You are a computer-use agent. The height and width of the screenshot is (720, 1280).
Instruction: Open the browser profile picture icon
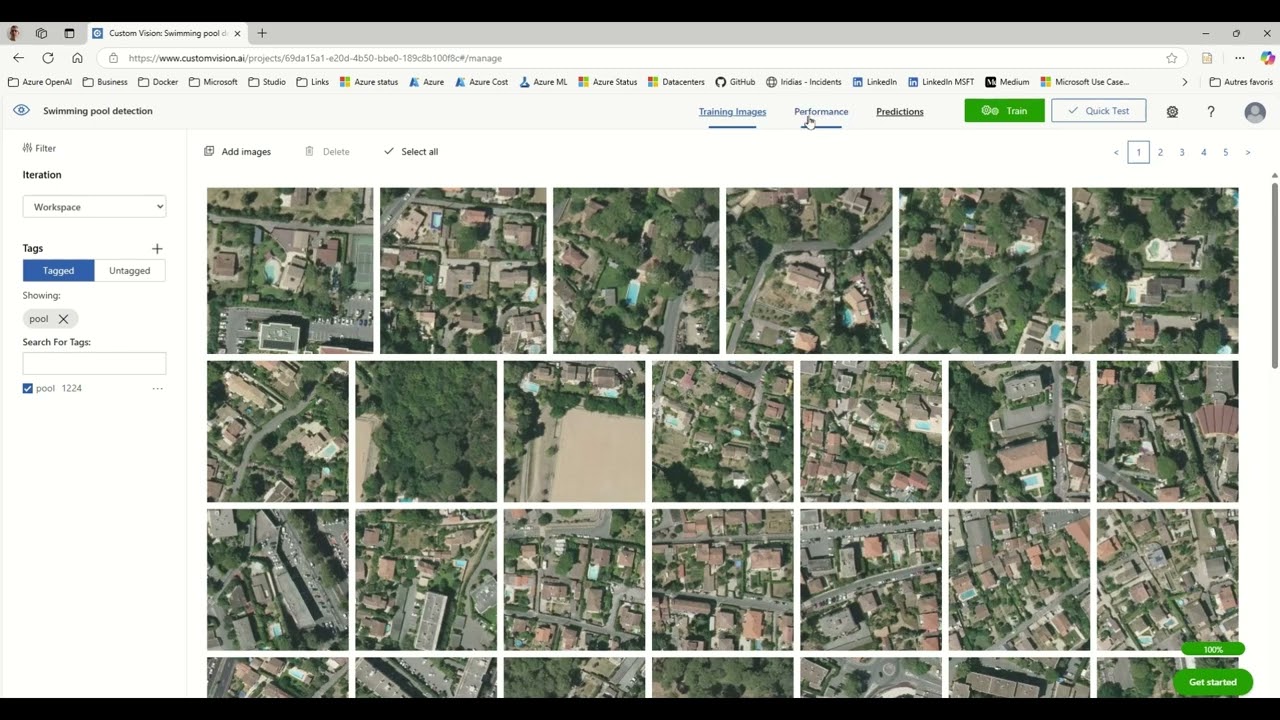[x=14, y=33]
